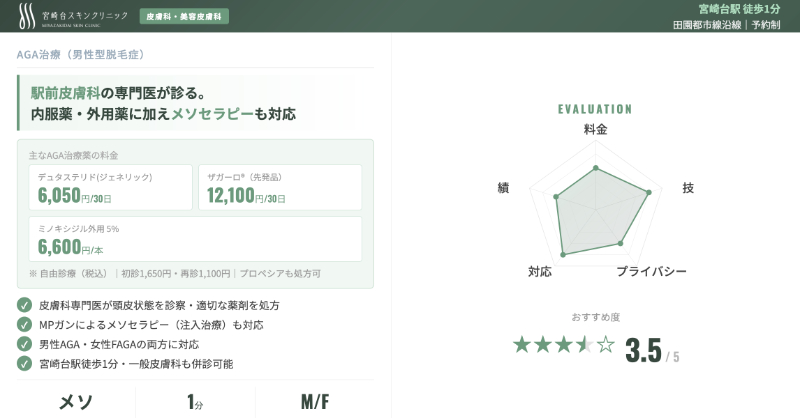Image resolution: width=800 pixels, height=418 pixels.
Task: Select the M/F tab at bottom
Action: [316, 402]
